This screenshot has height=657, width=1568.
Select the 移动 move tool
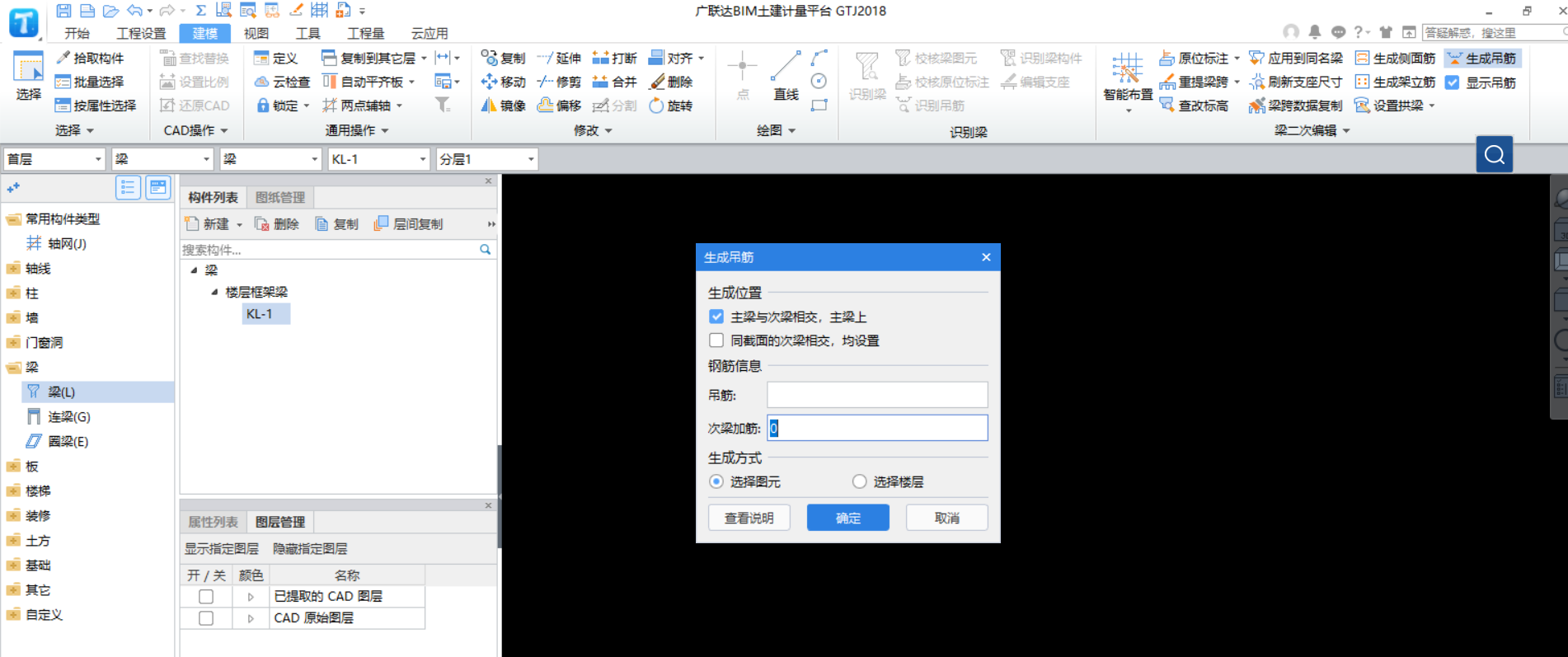(503, 82)
